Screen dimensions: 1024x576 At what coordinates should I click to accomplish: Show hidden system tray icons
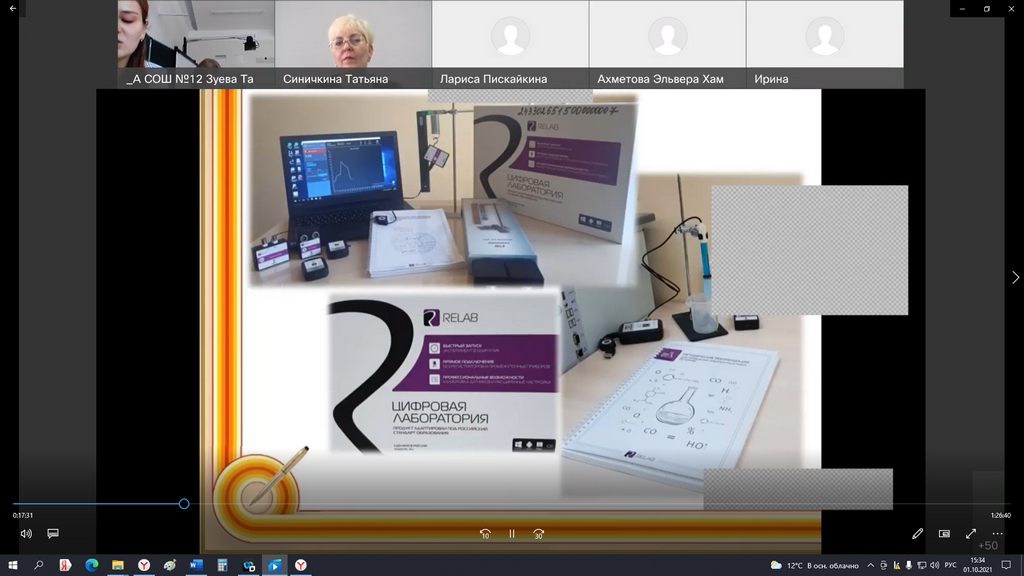[871, 566]
